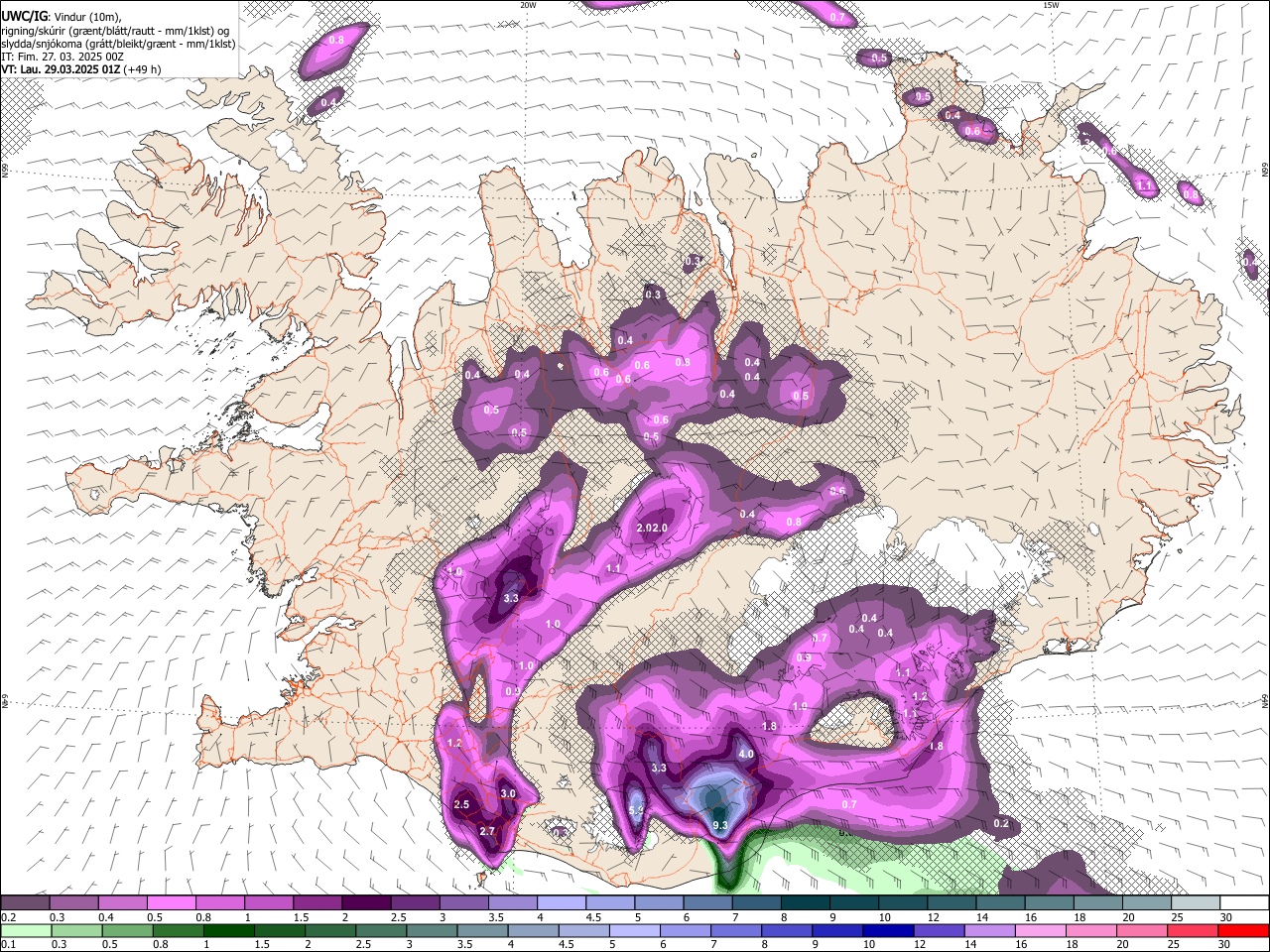The image size is (1270, 952).
Task: Click the 9.3 precipitation maximum value
Action: coord(721,825)
